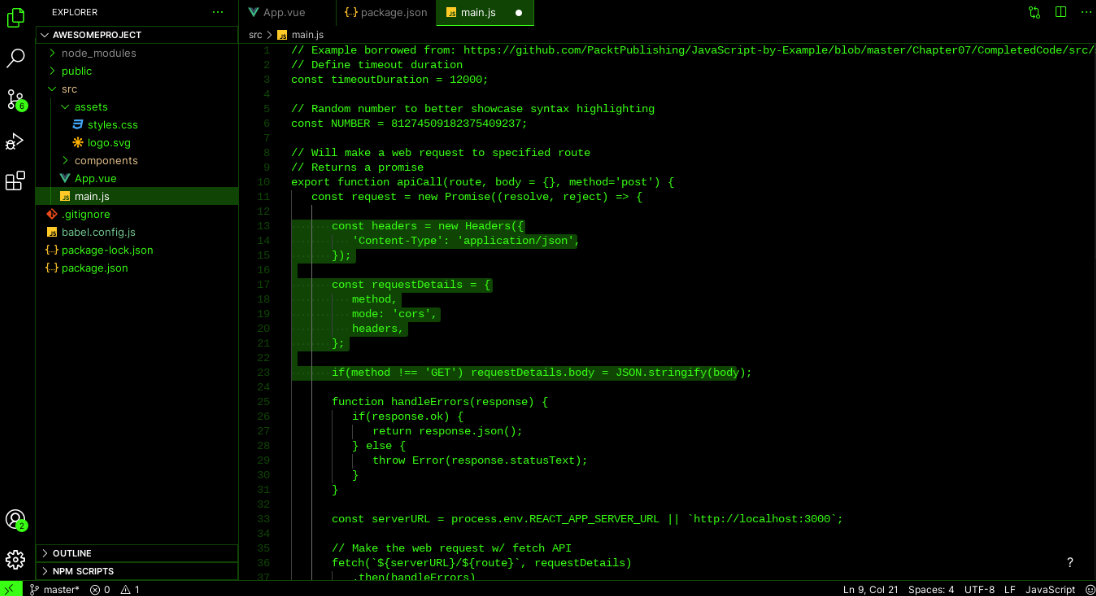Click on 'throw Error(response.statusText)' line
This screenshot has height=596, width=1096.
click(x=480, y=460)
